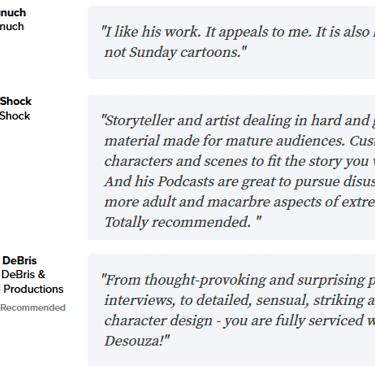The image size is (375, 366).
Task: Click the non-bold 'Shock' company text
Action: [15, 116]
